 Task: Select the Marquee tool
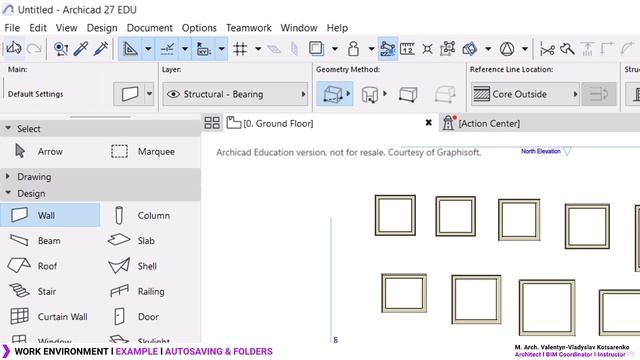[x=143, y=151]
